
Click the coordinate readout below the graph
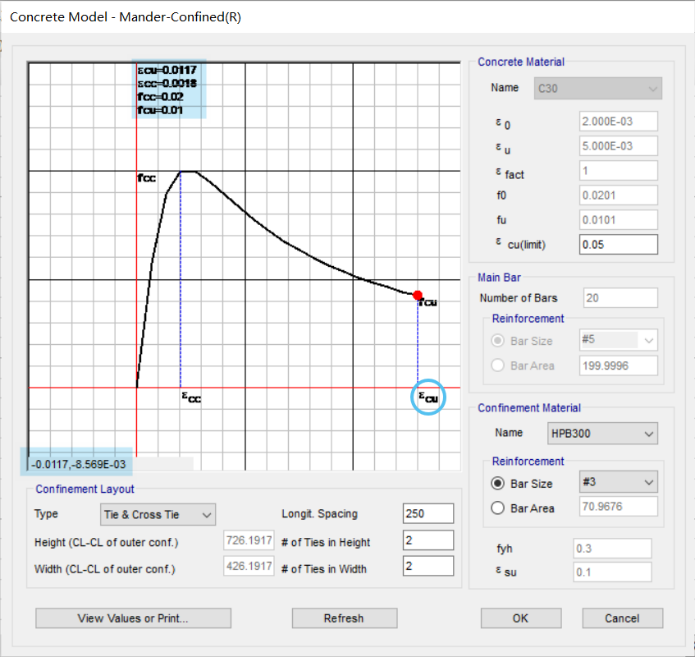[79, 464]
